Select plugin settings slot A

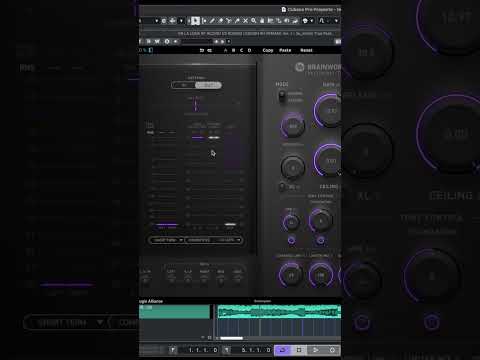point(226,50)
